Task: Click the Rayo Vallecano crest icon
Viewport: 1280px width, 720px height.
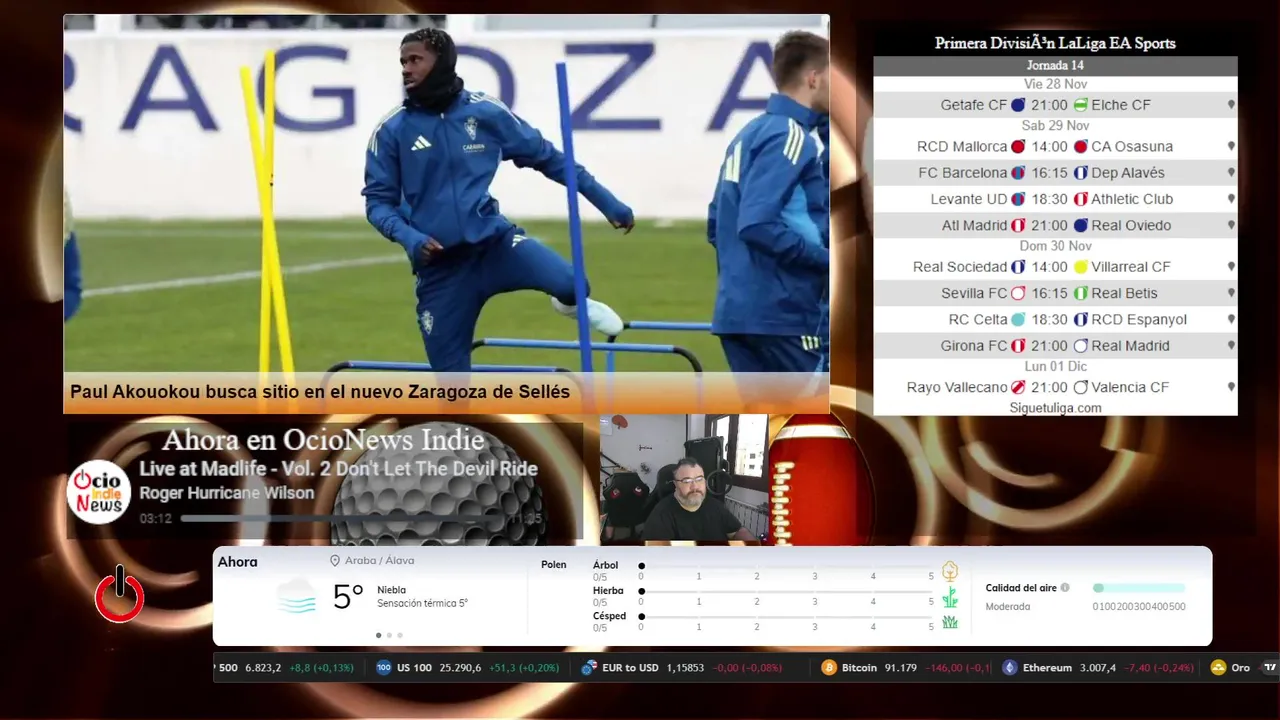Action: pyautogui.click(x=1018, y=387)
